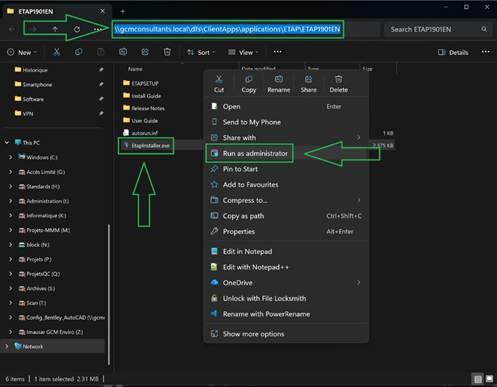Click Cut in the context menu

219,84
